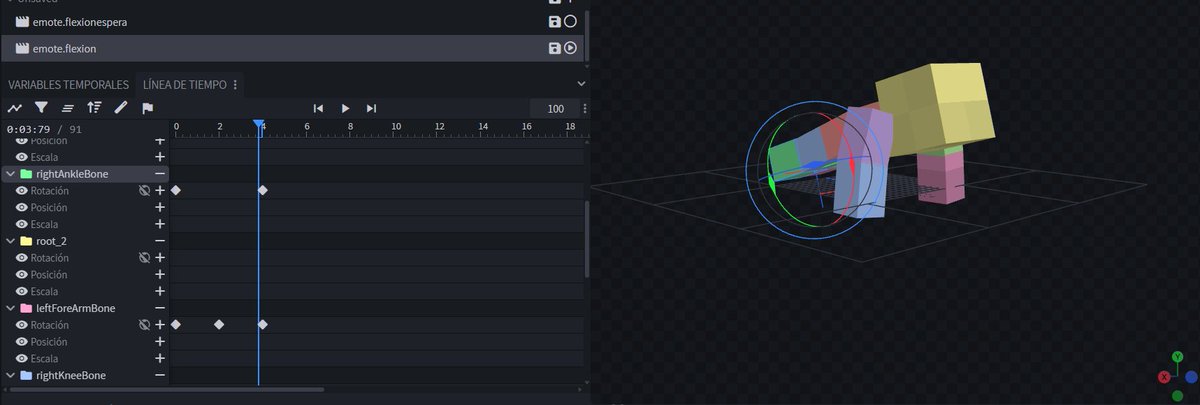Click the playback speed field showing 100
1200x405 pixels.
(x=553, y=108)
